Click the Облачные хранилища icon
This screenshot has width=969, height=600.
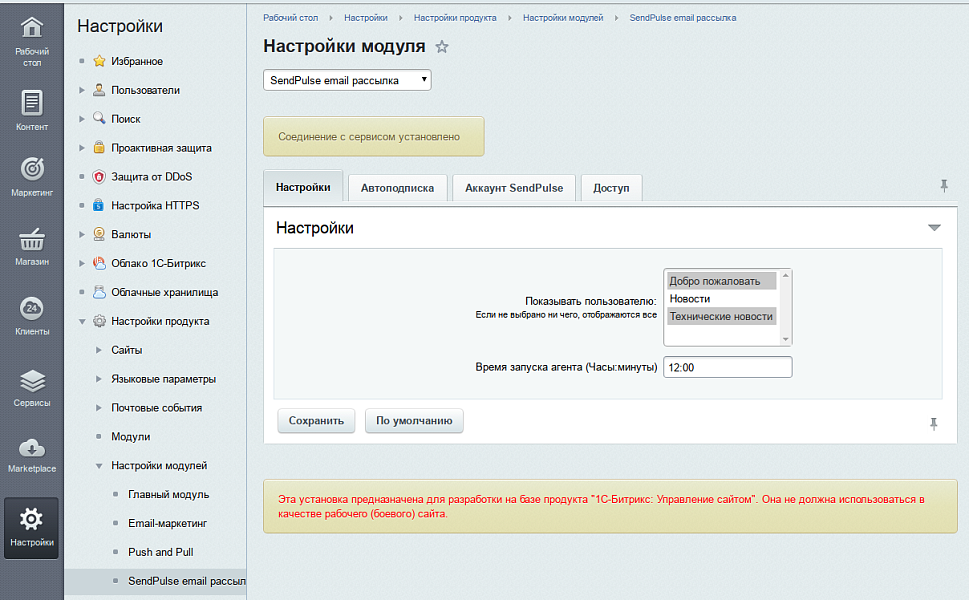tap(99, 292)
